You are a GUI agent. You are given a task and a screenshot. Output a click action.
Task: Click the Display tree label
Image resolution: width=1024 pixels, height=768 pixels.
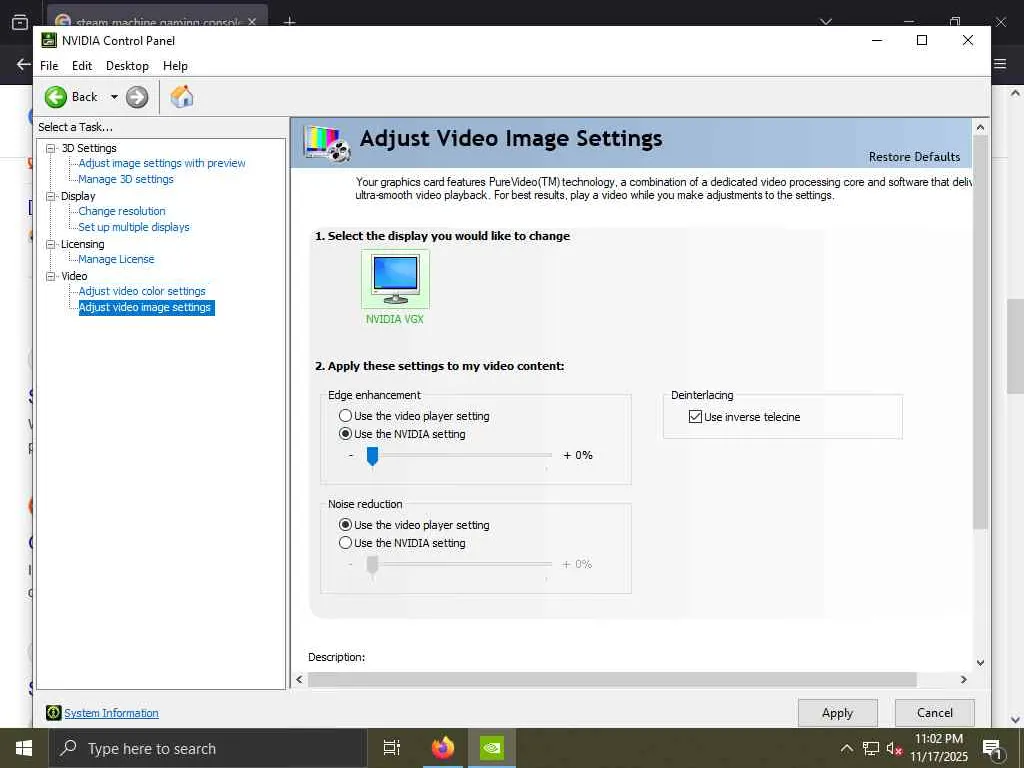pyautogui.click(x=78, y=196)
